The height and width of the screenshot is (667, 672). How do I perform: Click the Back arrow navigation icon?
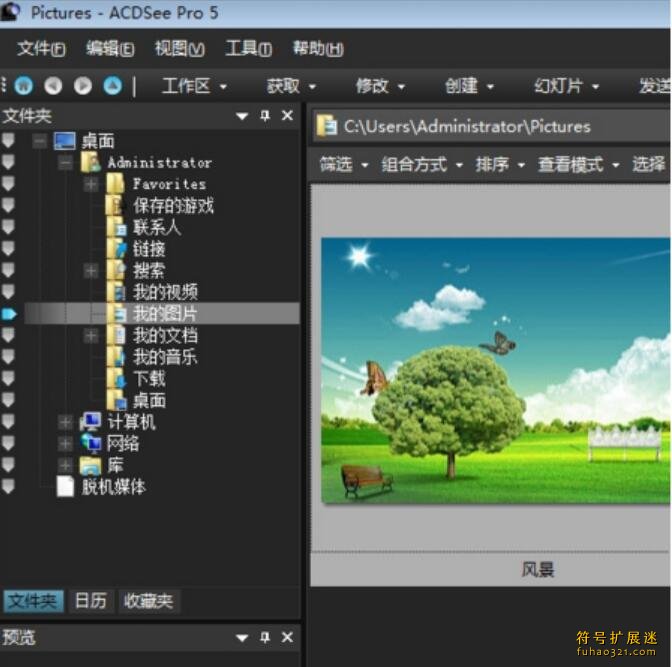53,86
